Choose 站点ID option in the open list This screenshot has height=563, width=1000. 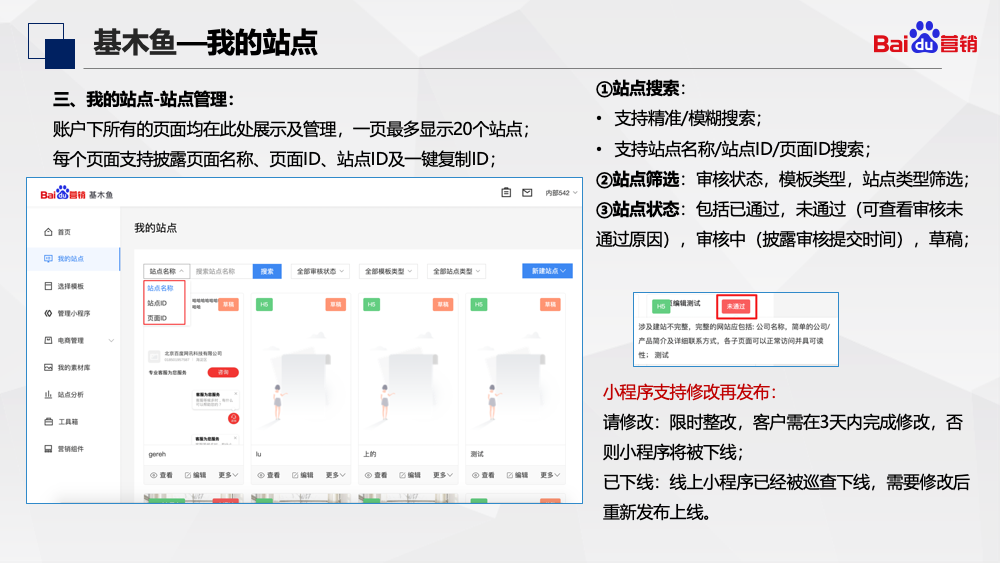(157, 303)
